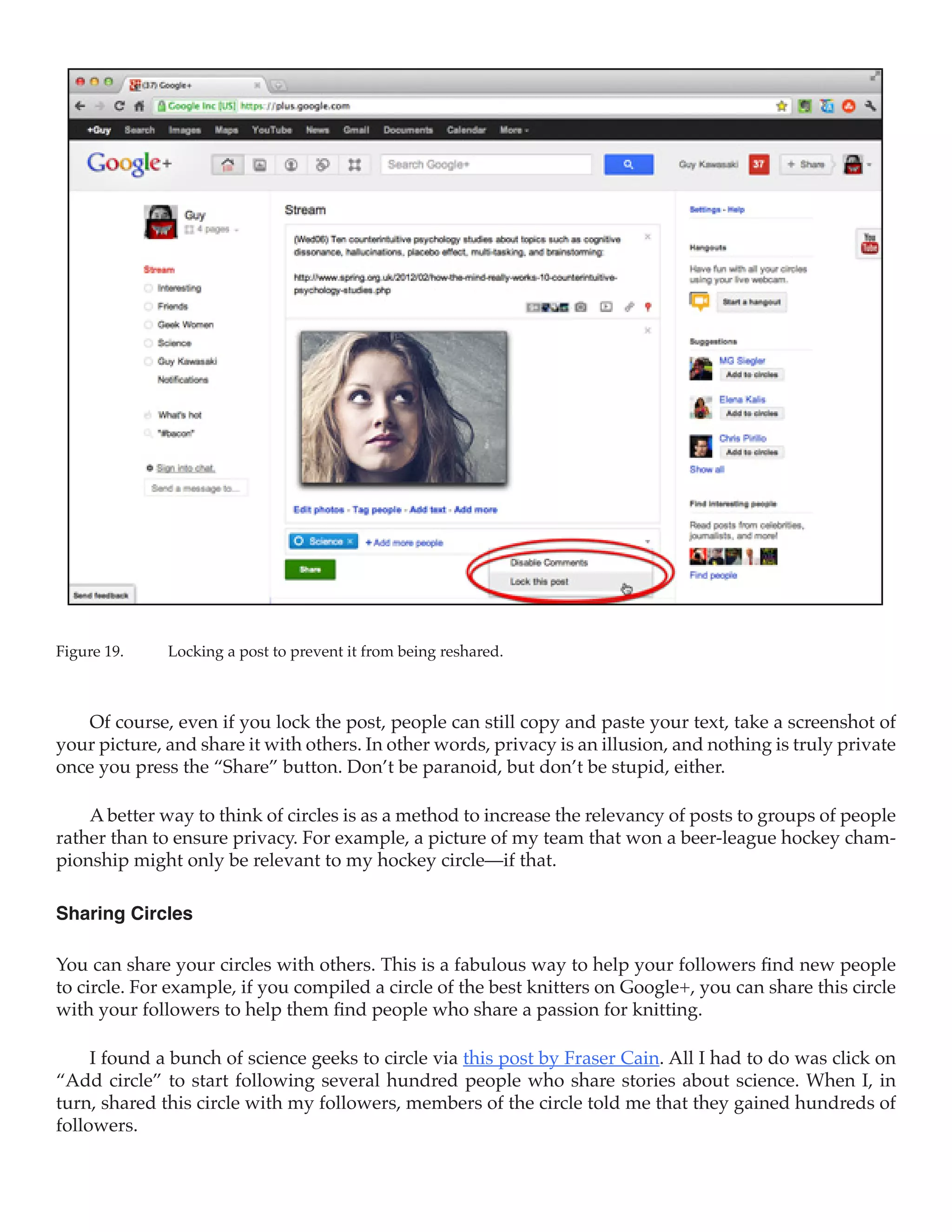
Task: Click the YouTube side tab icon
Action: coord(869,244)
